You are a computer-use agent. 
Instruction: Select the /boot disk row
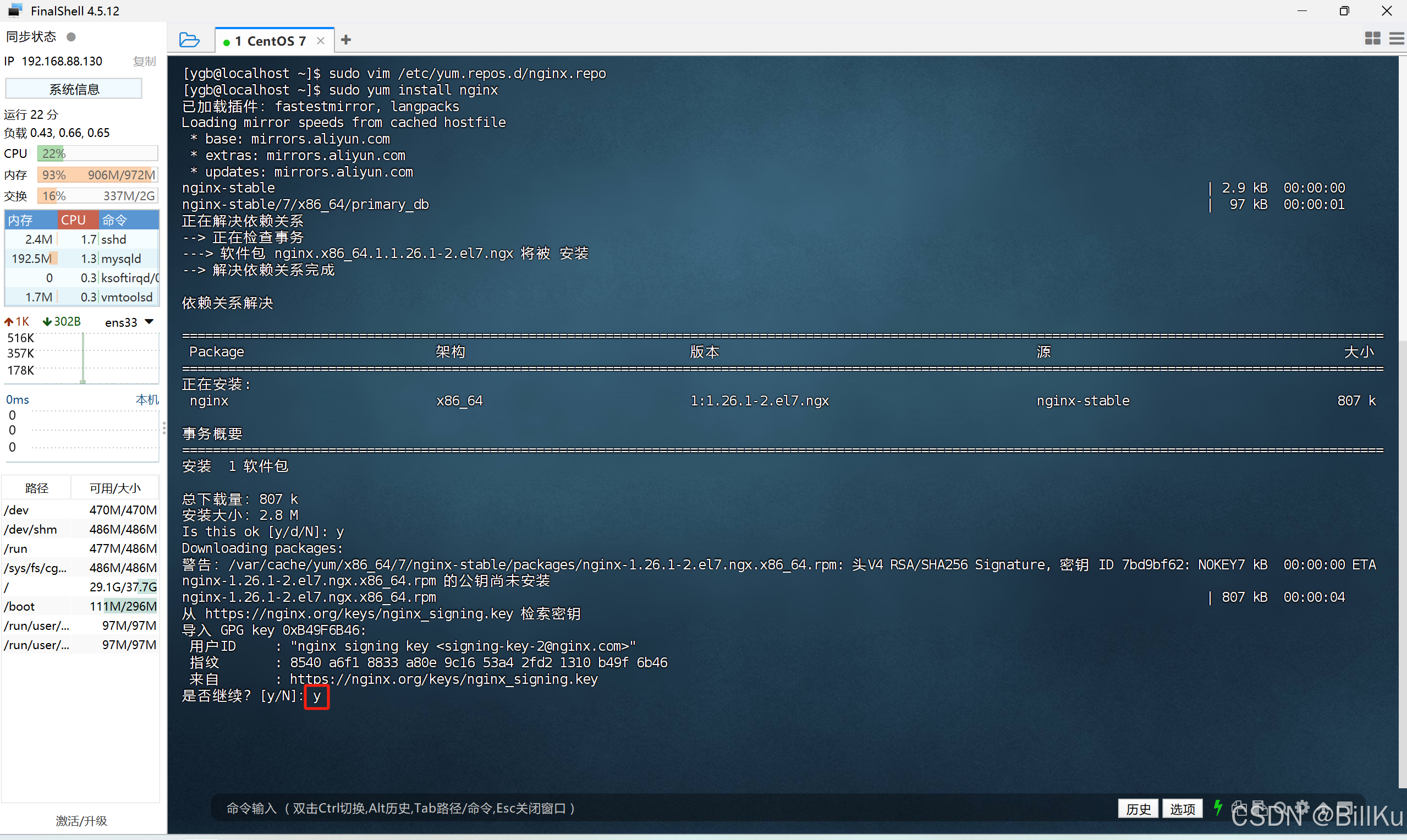click(x=80, y=606)
